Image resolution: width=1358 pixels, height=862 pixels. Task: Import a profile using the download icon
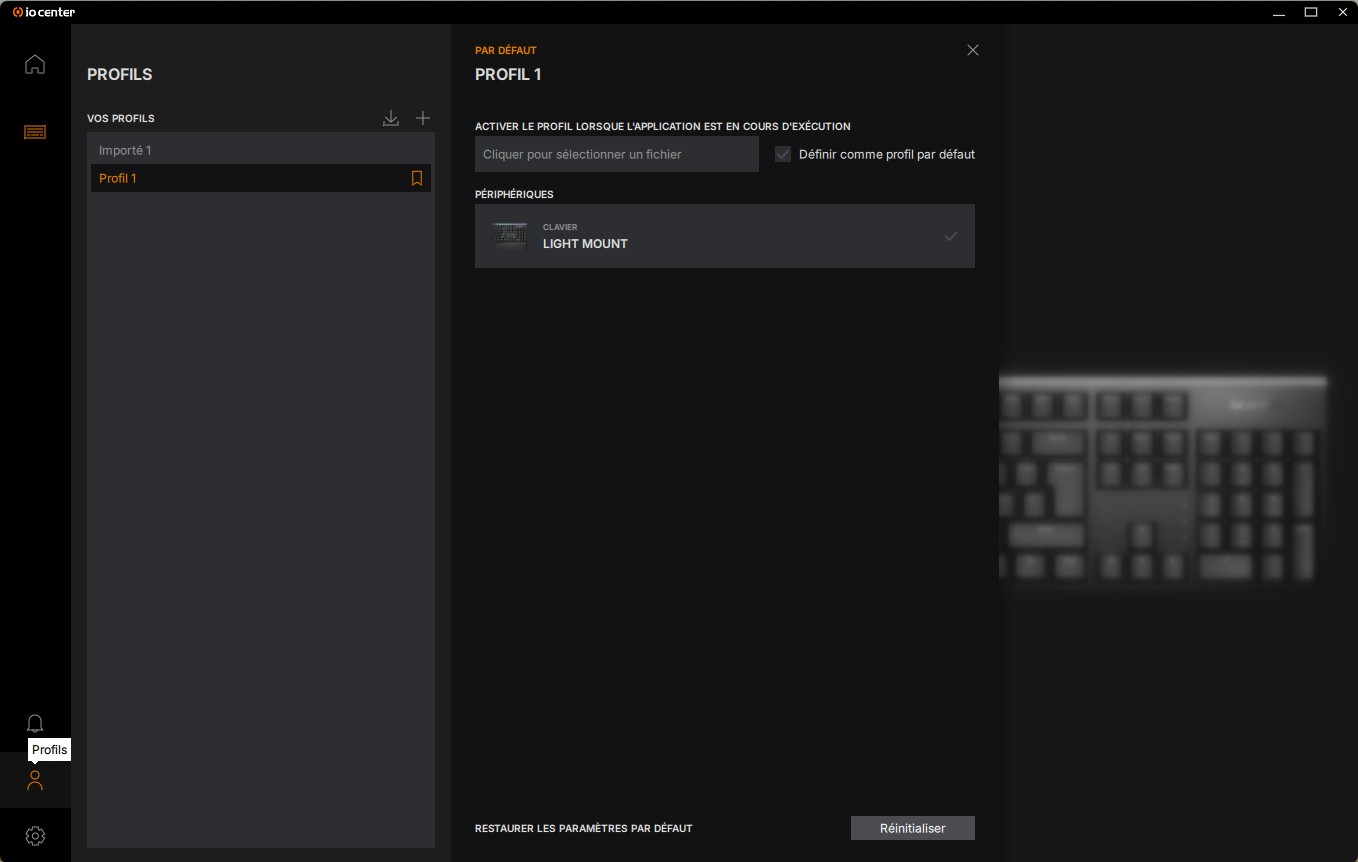(x=391, y=117)
